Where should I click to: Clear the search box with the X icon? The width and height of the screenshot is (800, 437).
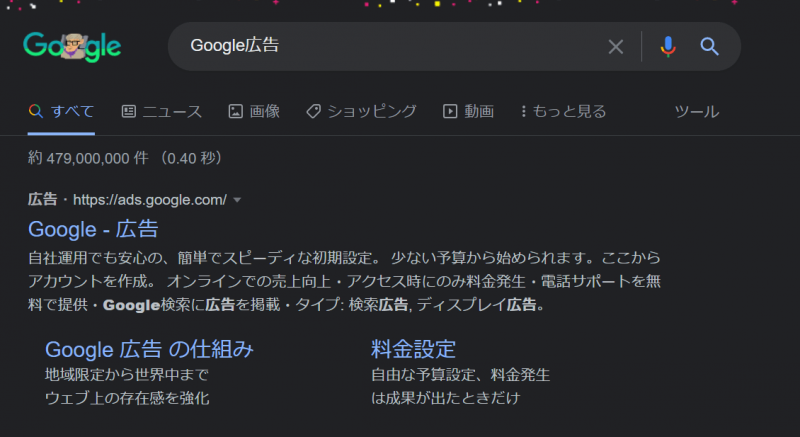point(616,46)
